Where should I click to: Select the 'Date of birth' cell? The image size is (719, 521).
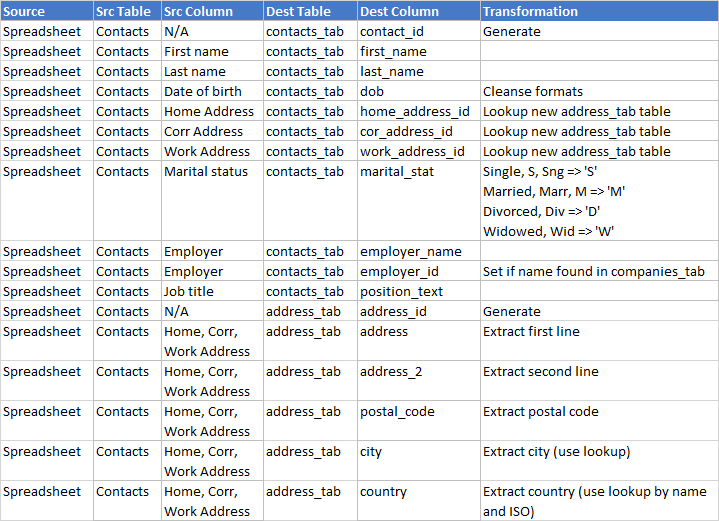202,92
